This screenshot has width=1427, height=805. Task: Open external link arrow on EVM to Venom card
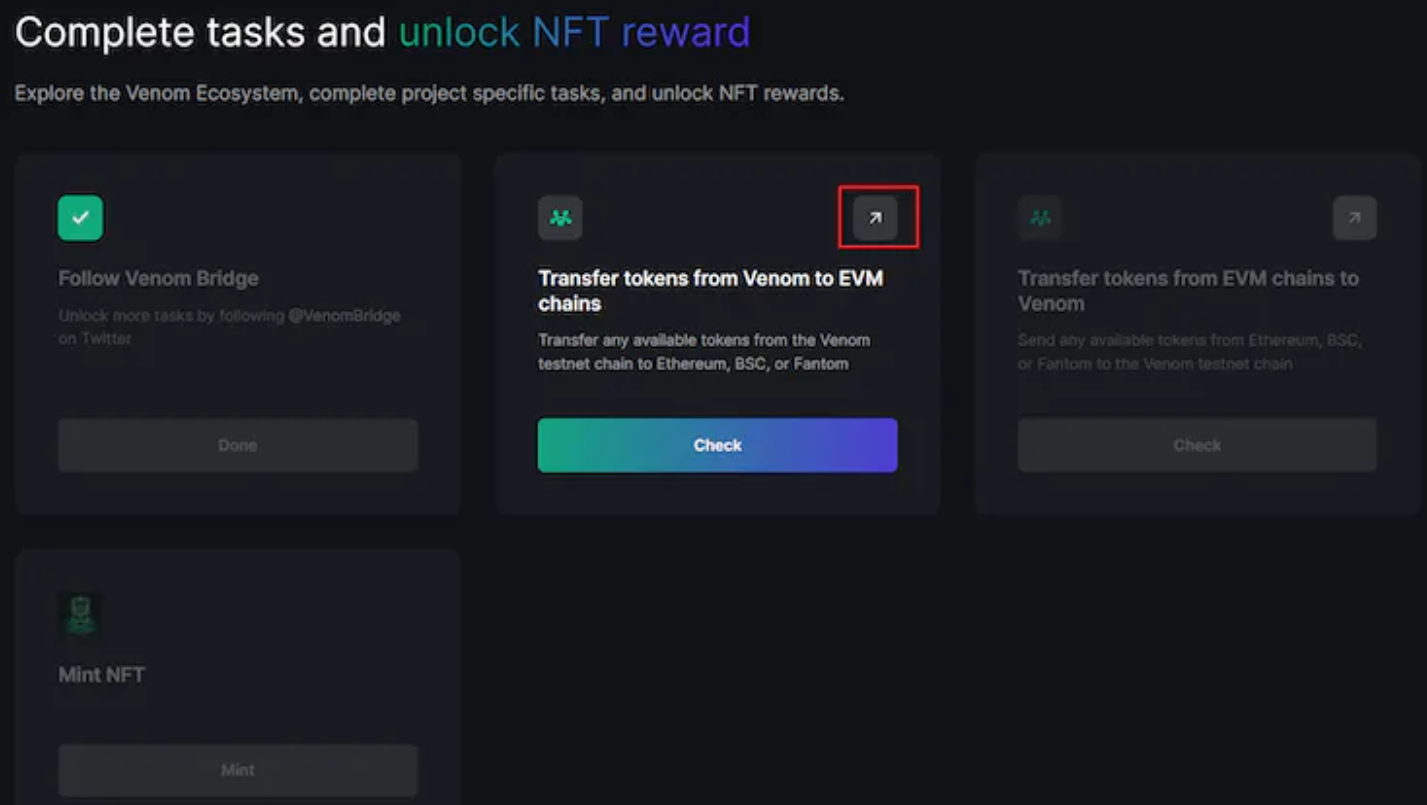pos(1355,217)
